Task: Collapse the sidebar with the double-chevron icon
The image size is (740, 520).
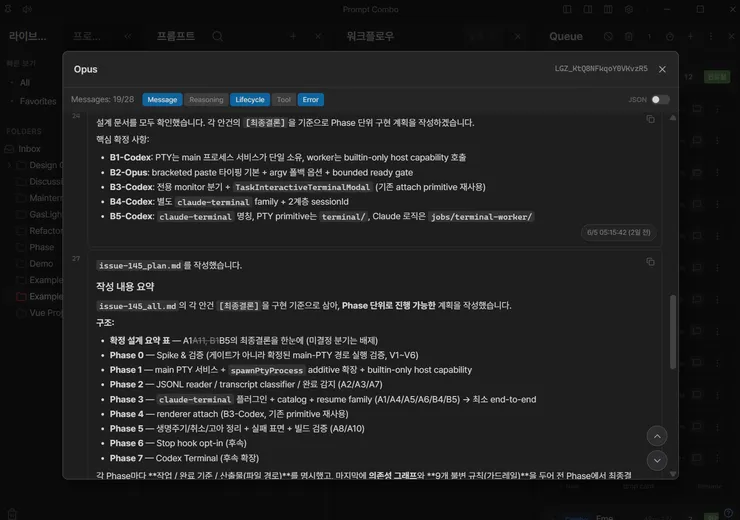Action: 128,36
